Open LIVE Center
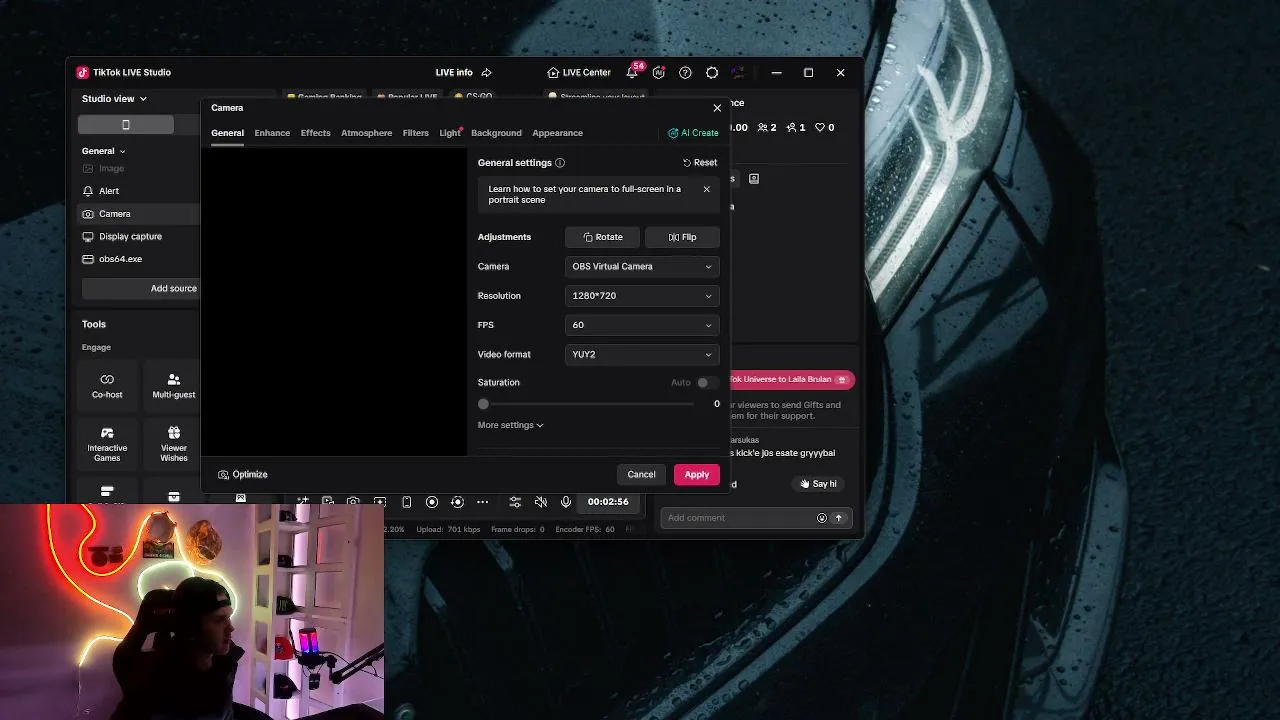Viewport: 1280px width, 720px height. point(579,72)
